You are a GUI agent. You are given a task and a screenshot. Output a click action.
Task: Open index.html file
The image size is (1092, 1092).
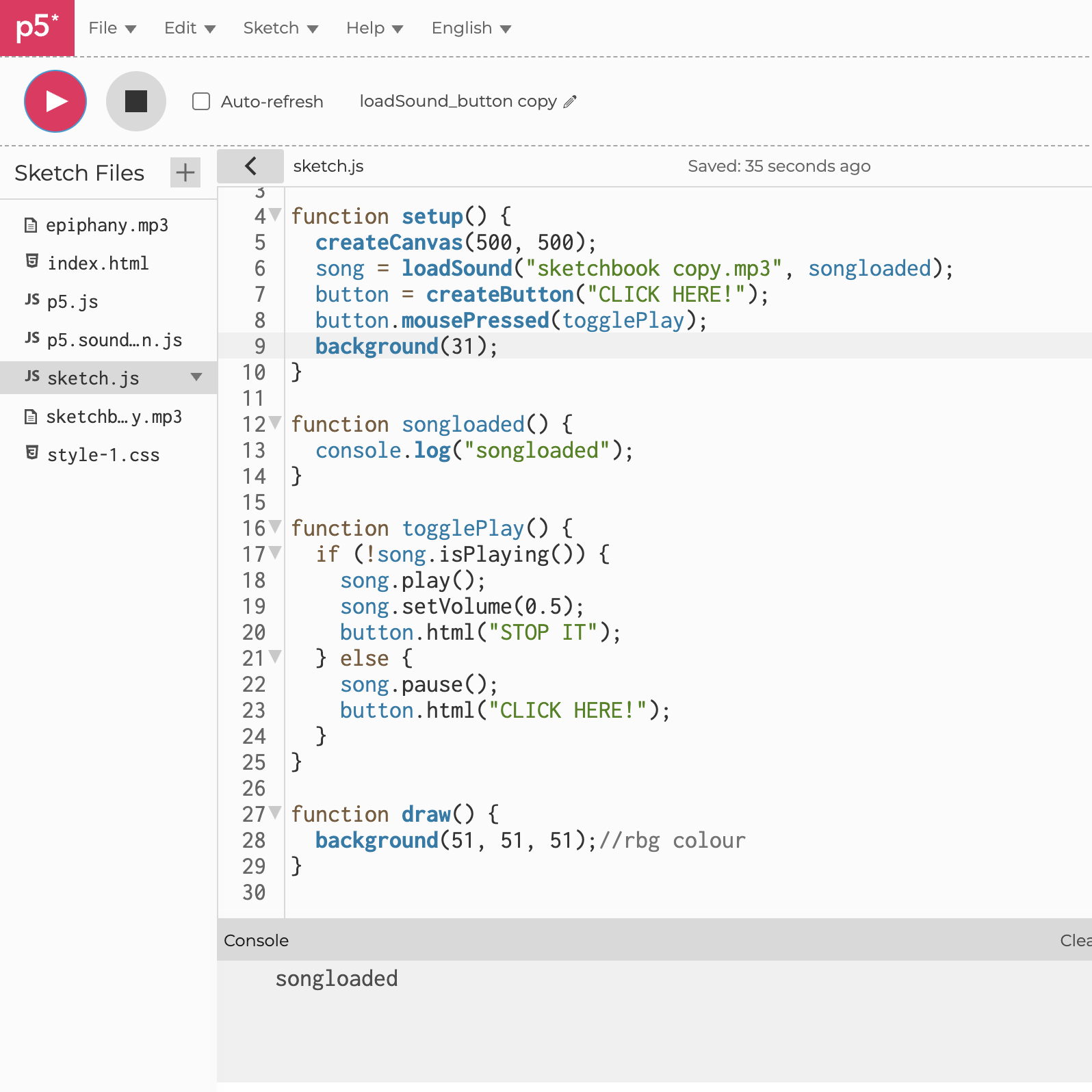pyautogui.click(x=98, y=263)
